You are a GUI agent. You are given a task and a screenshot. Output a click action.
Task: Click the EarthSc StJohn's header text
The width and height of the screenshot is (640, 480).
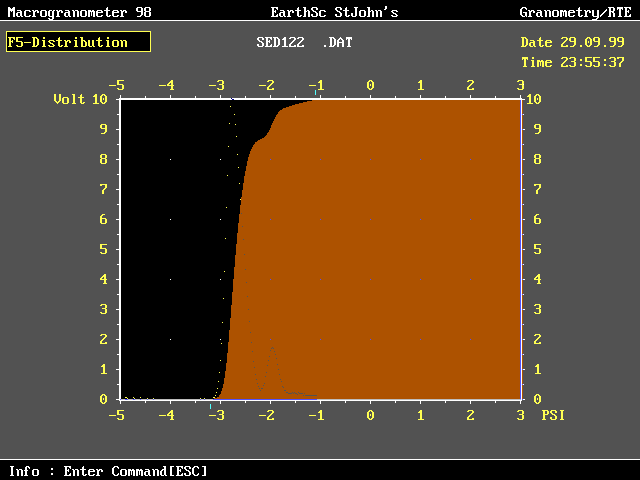pyautogui.click(x=334, y=12)
